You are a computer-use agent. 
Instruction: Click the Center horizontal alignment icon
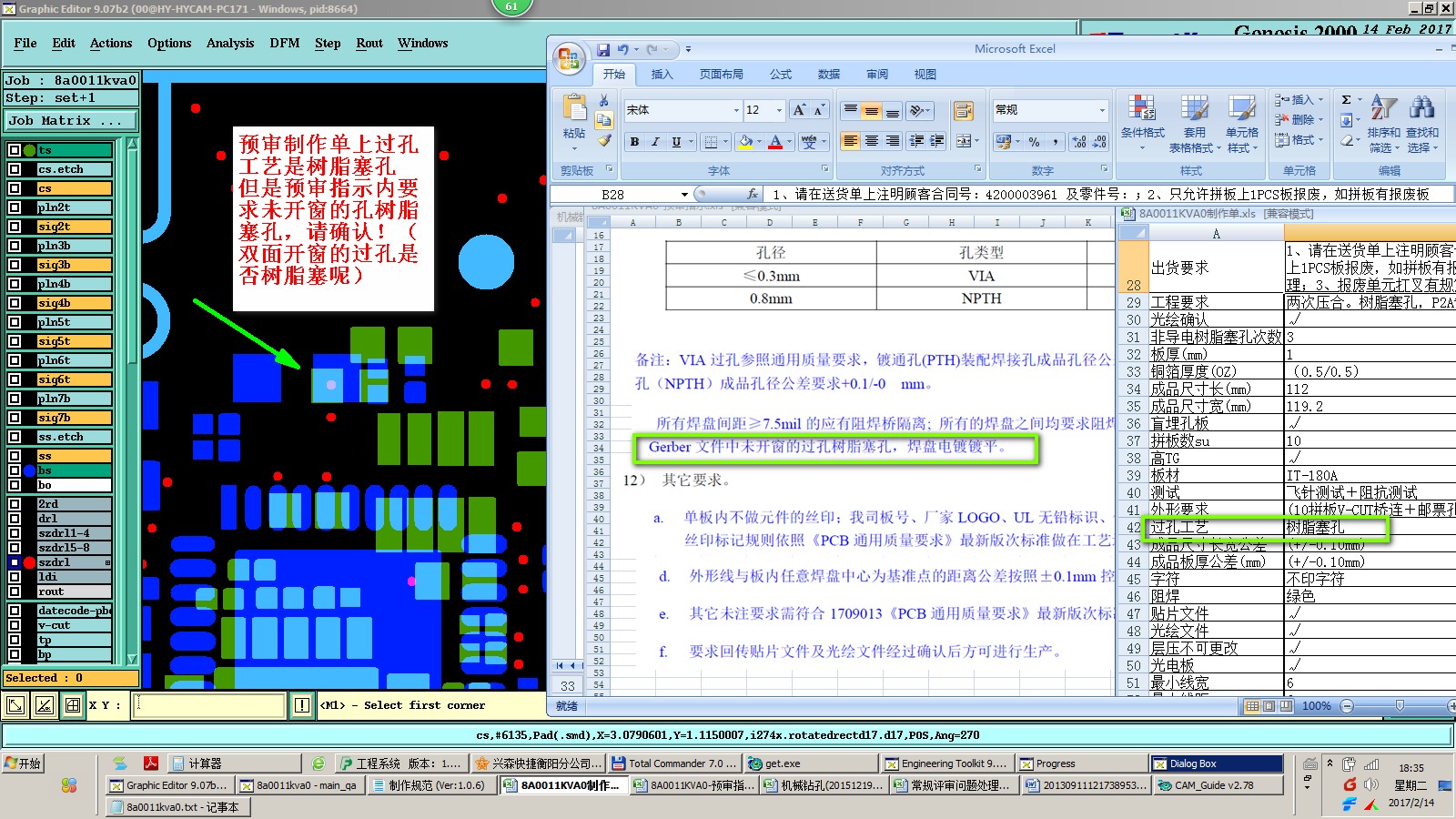(872, 141)
